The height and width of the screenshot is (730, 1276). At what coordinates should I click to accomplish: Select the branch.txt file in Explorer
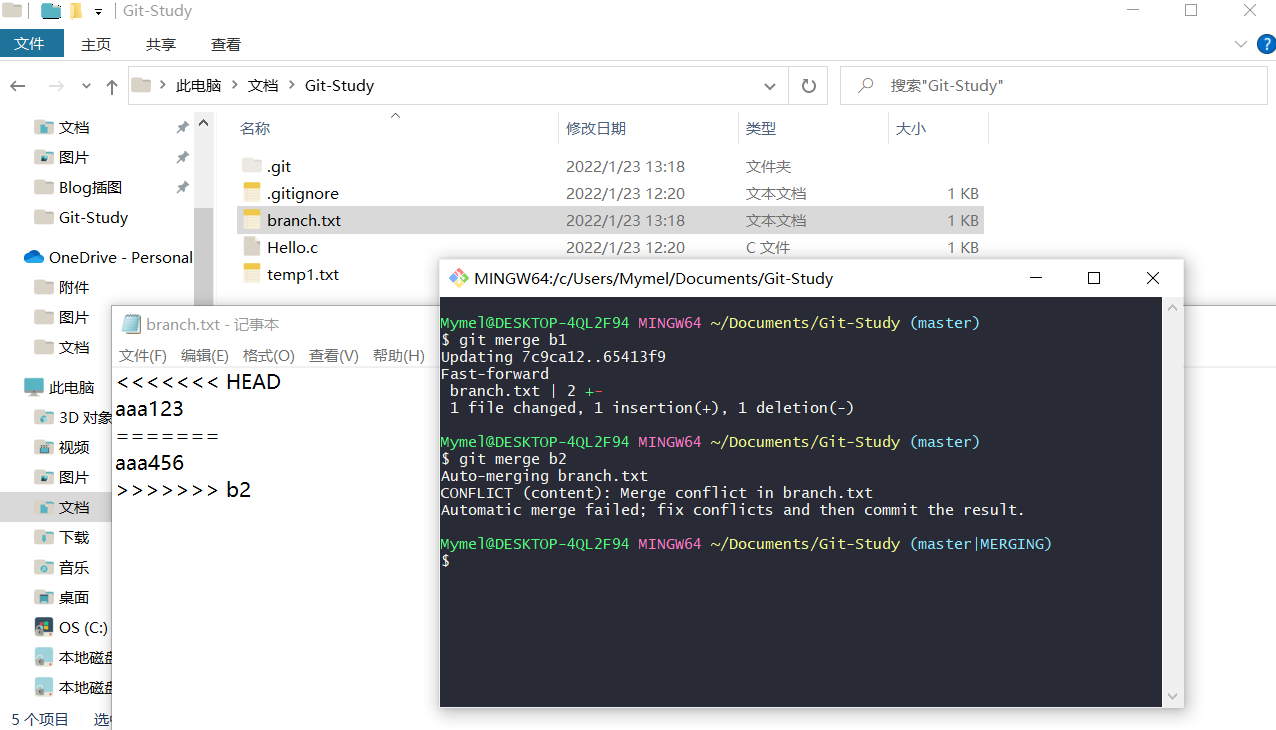click(x=610, y=220)
